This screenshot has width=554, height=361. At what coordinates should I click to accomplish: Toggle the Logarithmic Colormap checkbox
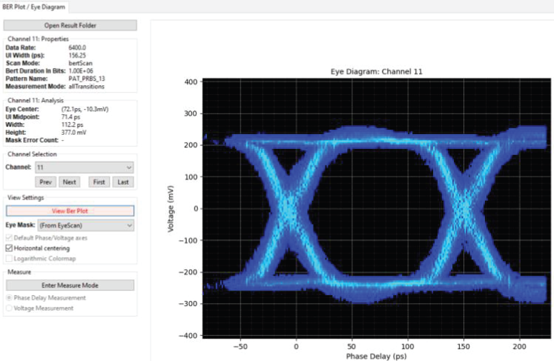coord(9,259)
